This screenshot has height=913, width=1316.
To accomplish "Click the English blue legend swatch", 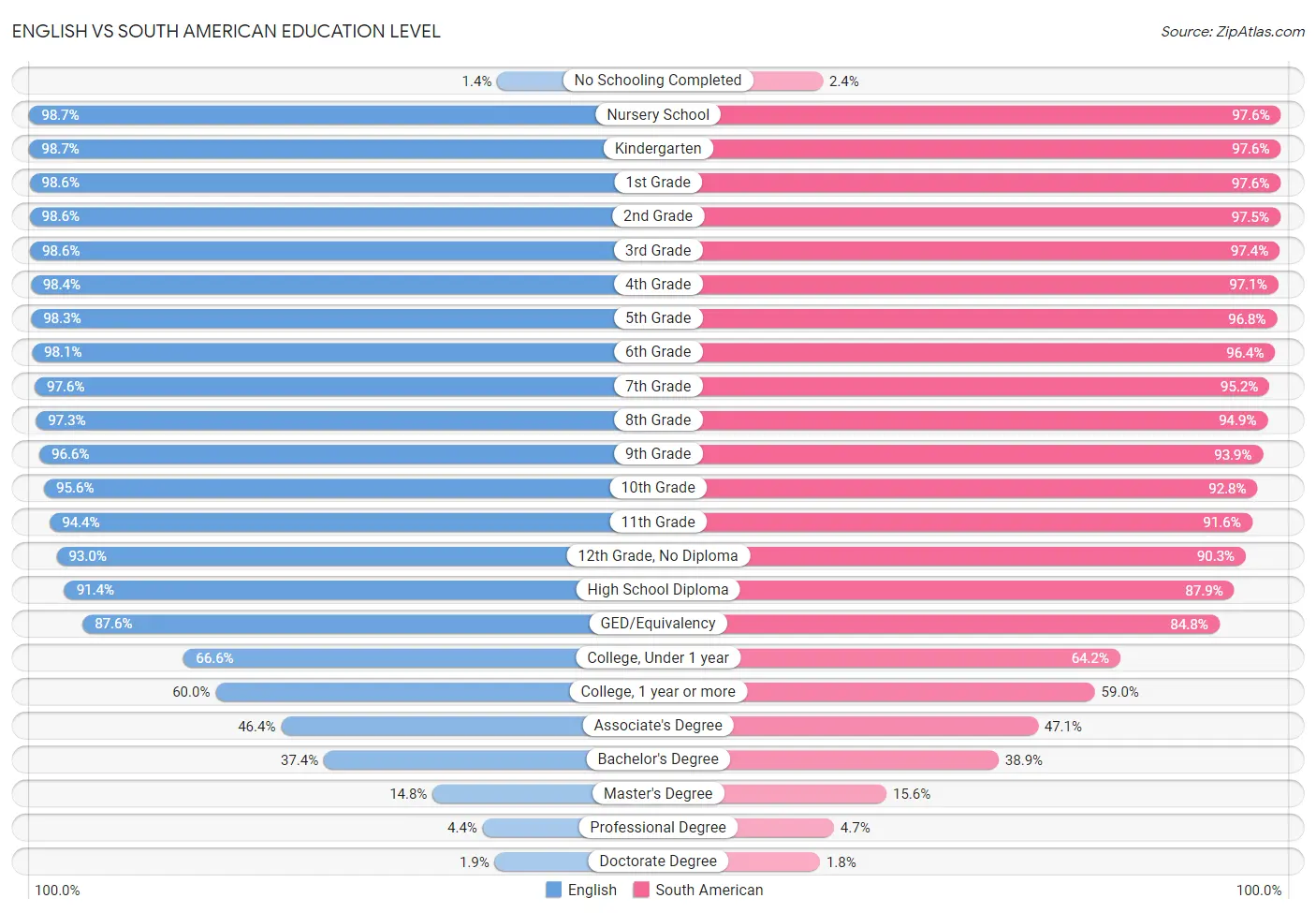I will pos(553,890).
